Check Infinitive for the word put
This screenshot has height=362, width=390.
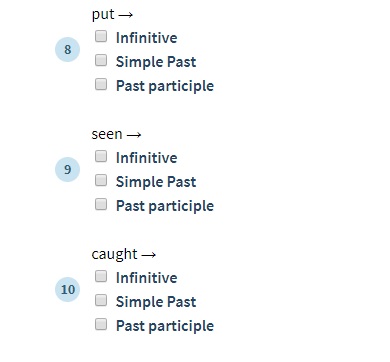coord(101,36)
